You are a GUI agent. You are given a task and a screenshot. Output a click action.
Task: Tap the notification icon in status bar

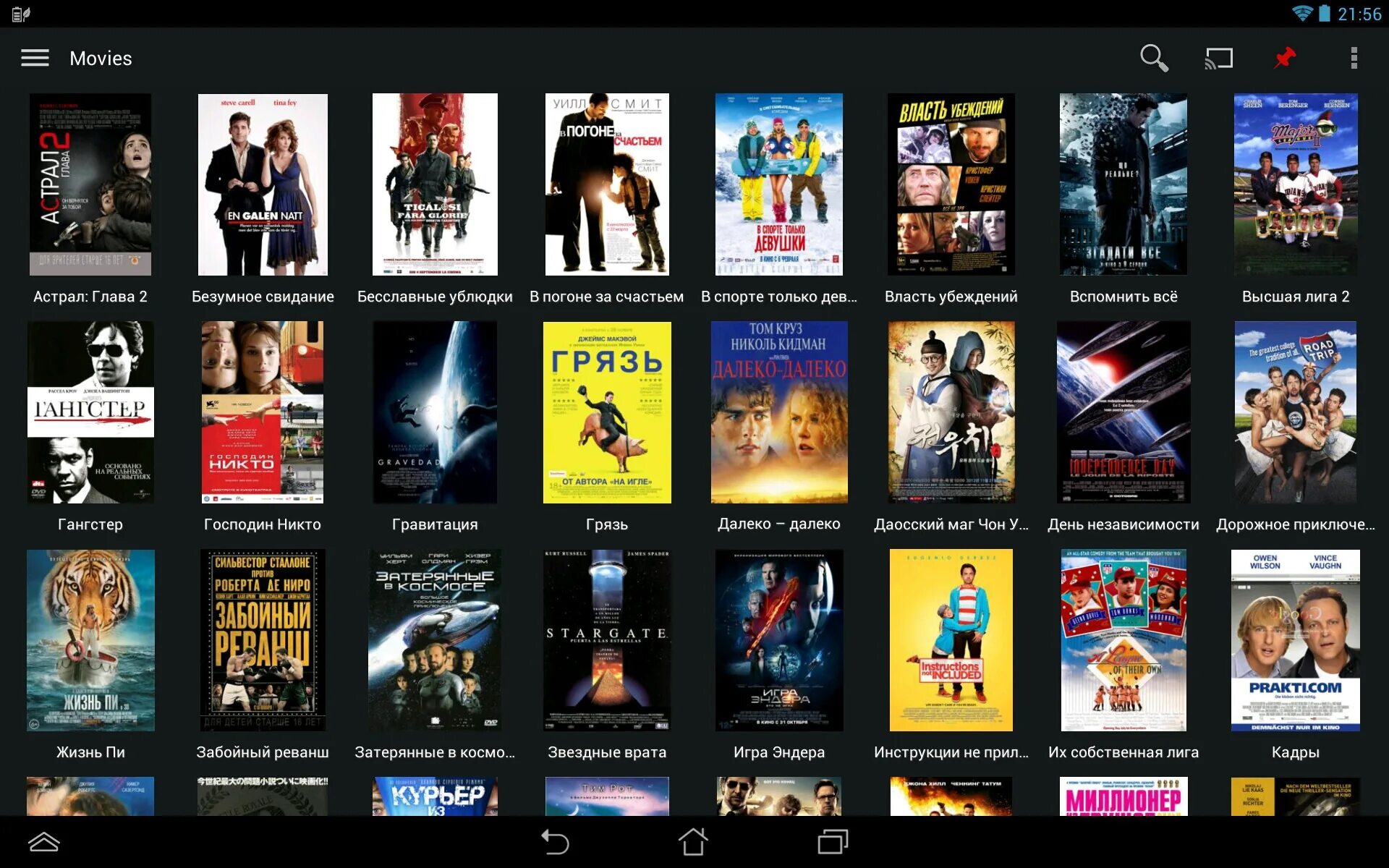(x=21, y=14)
